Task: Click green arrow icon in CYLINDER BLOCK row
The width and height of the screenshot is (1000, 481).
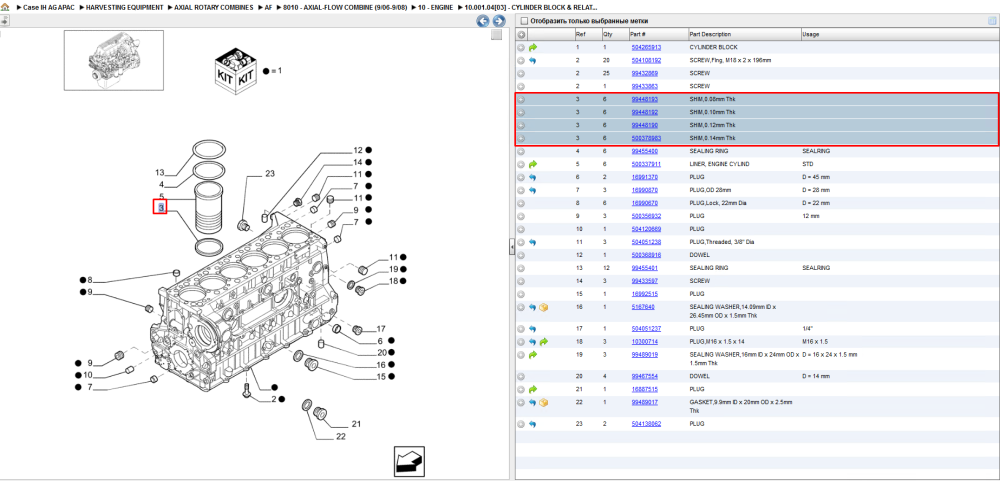Action: coord(533,47)
